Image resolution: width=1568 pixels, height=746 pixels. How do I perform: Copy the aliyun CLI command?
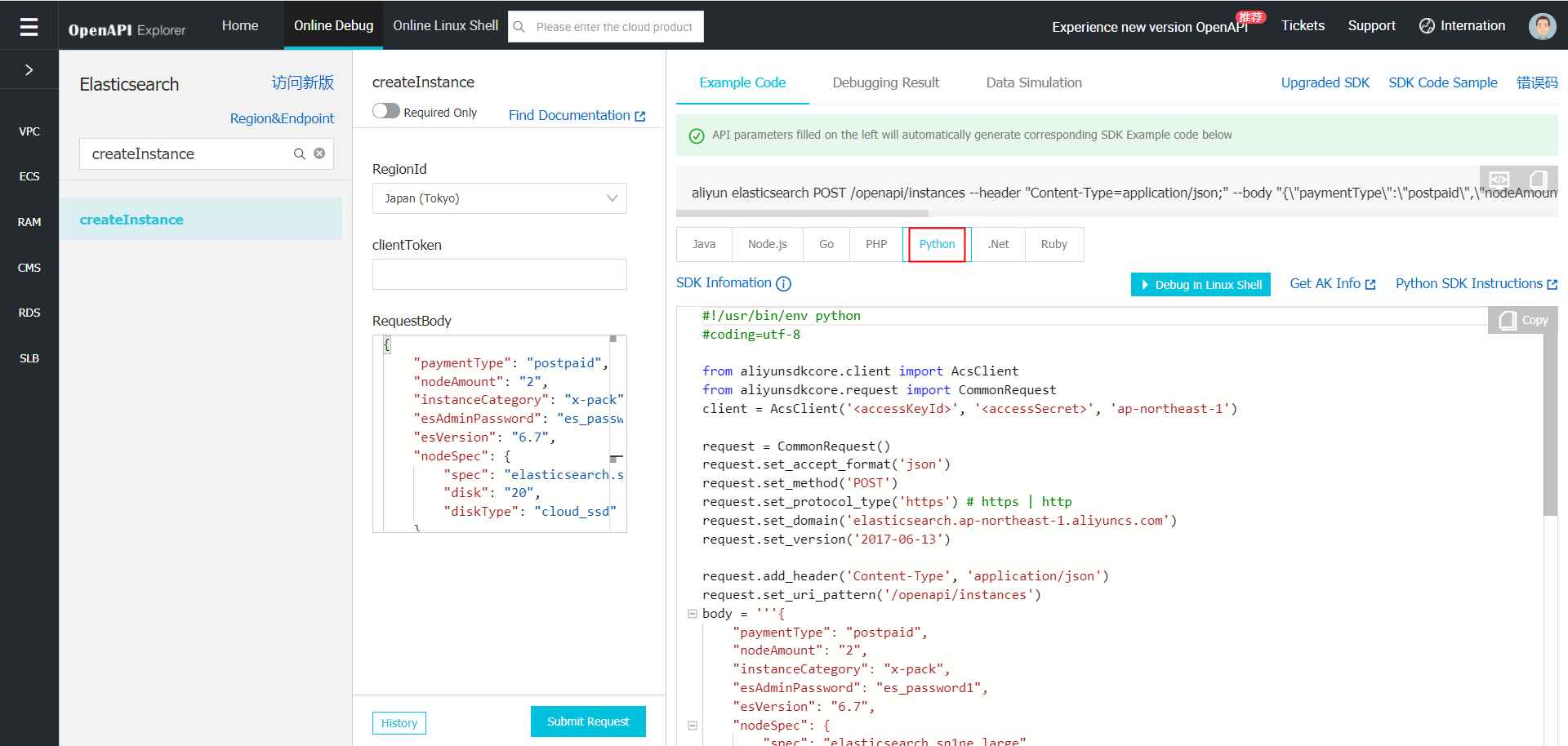click(x=1538, y=179)
